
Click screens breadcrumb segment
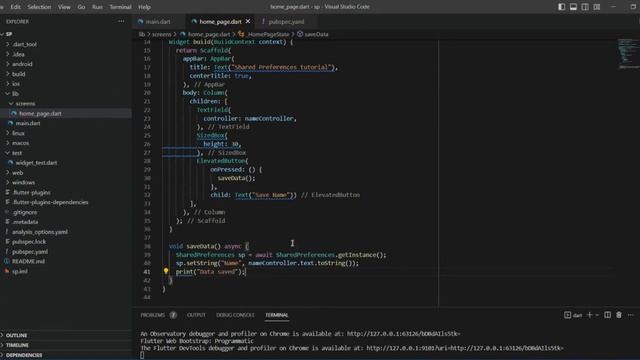(162, 34)
